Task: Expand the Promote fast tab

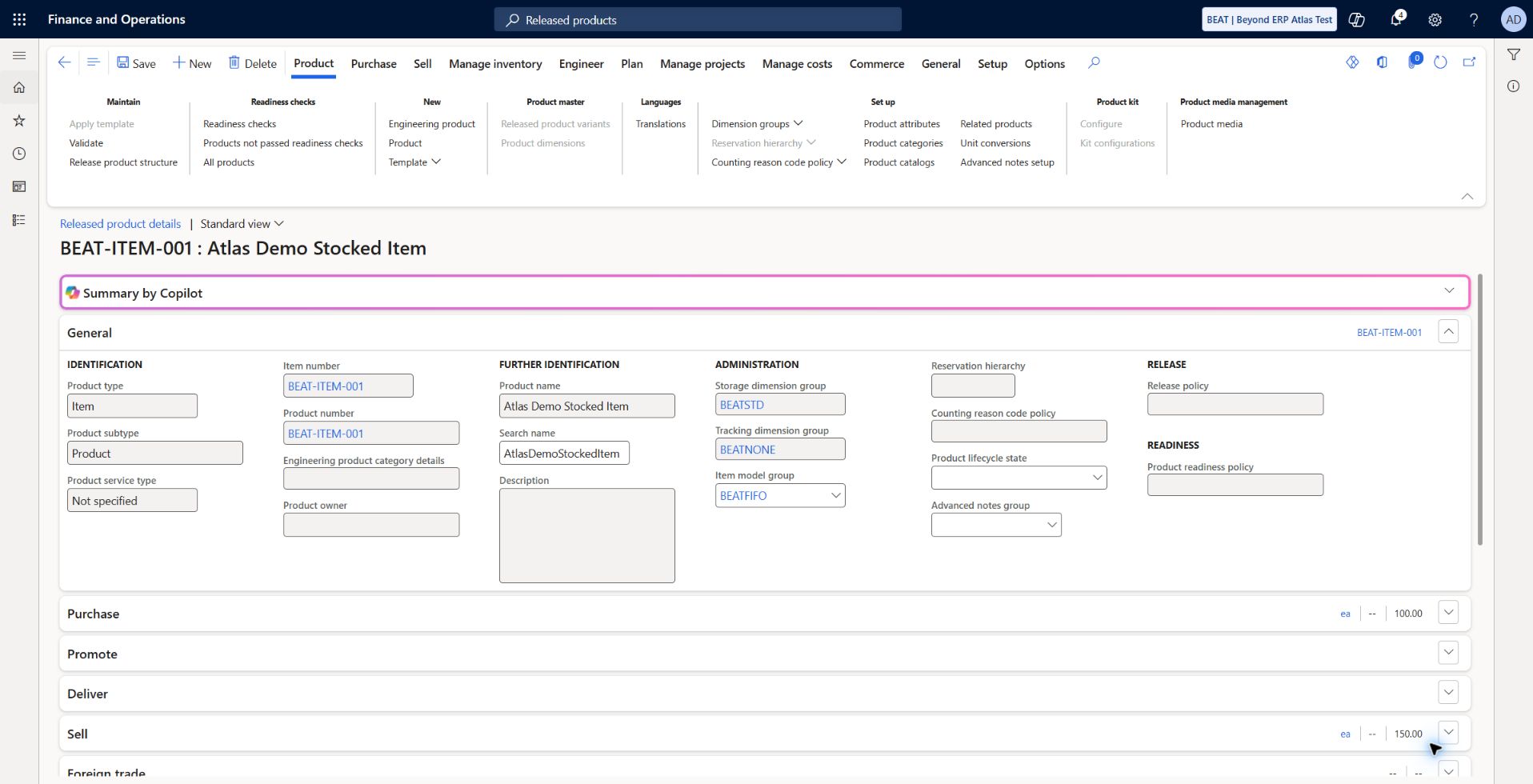Action: (1448, 653)
